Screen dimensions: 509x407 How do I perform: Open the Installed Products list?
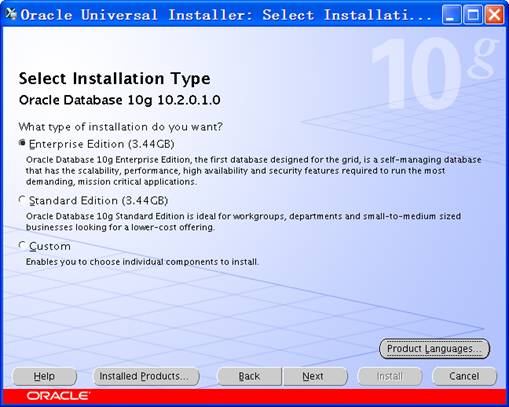click(146, 376)
